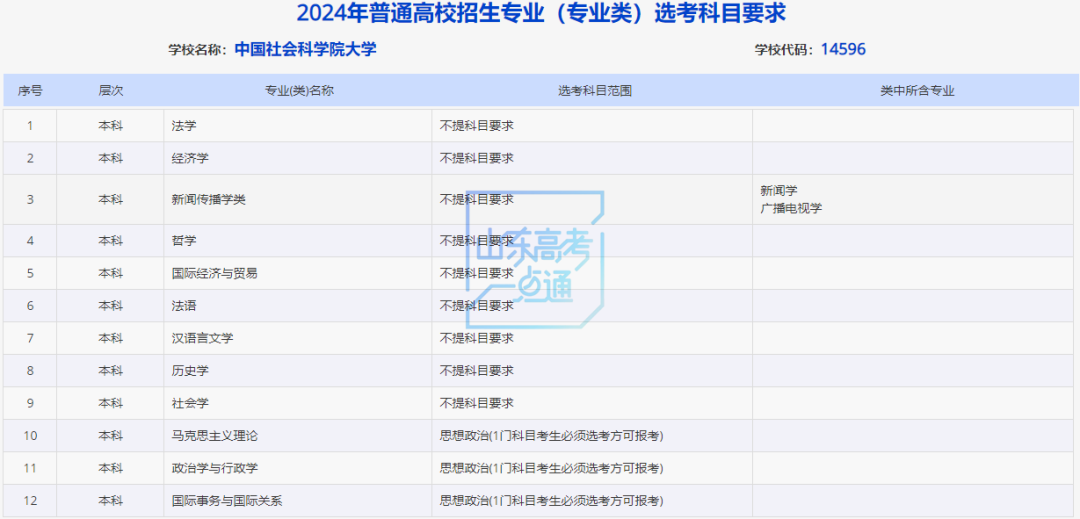Image resolution: width=1080 pixels, height=519 pixels.
Task: Select the 新闻传播学类 major cell
Action: click(x=298, y=200)
